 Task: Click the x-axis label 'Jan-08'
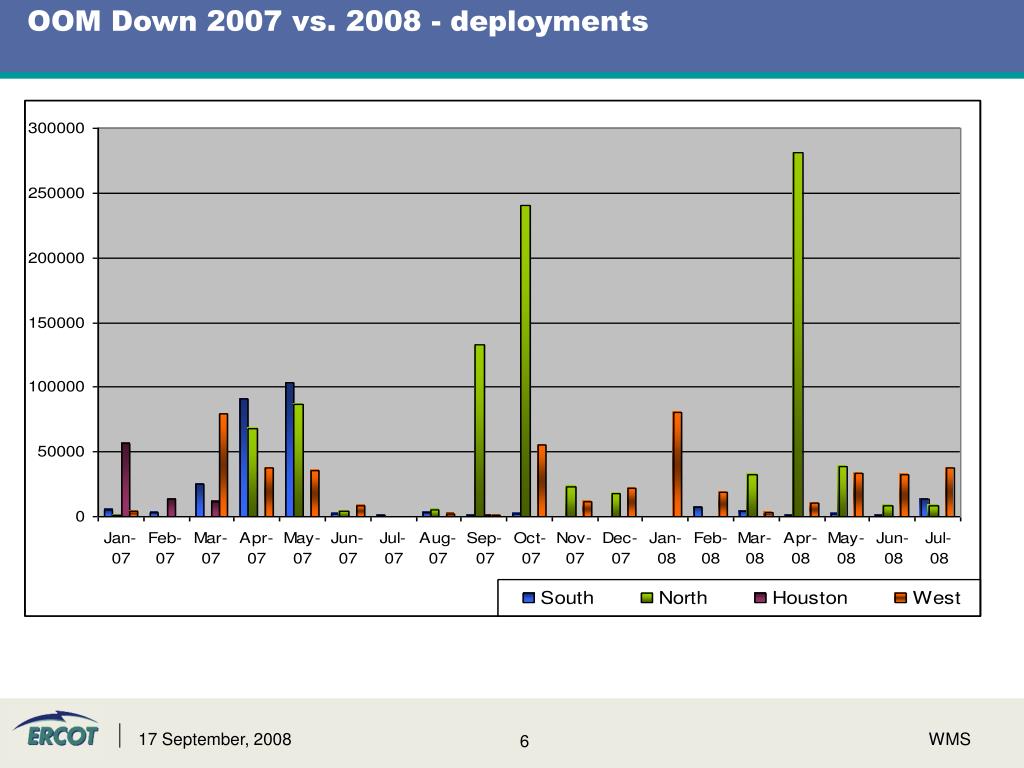(665, 548)
